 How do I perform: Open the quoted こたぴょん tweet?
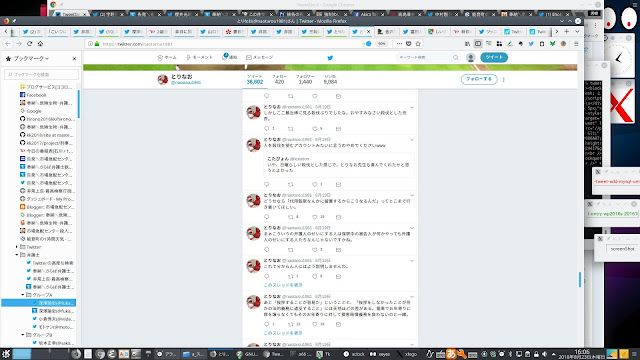339,164
